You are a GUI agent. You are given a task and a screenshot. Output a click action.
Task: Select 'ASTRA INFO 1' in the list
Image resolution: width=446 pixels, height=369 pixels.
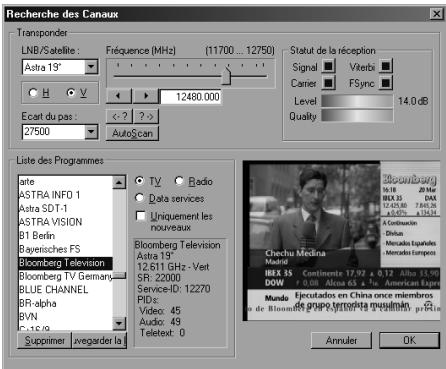(x=66, y=195)
